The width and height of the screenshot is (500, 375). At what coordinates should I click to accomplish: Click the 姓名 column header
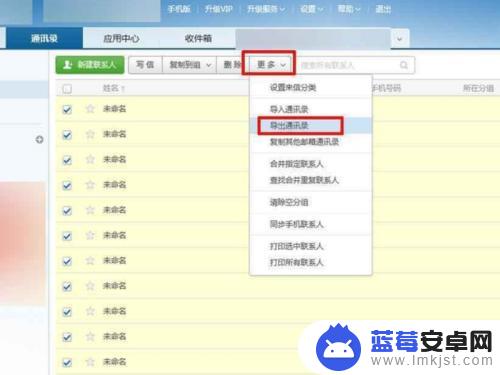pos(111,88)
